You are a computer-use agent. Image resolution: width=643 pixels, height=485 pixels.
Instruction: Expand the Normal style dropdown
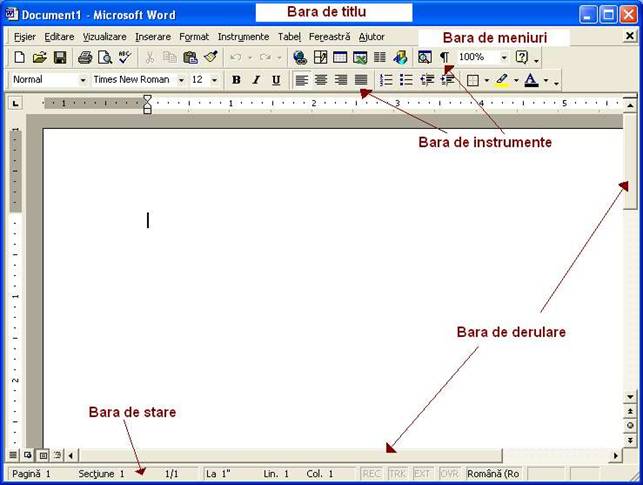click(x=83, y=80)
